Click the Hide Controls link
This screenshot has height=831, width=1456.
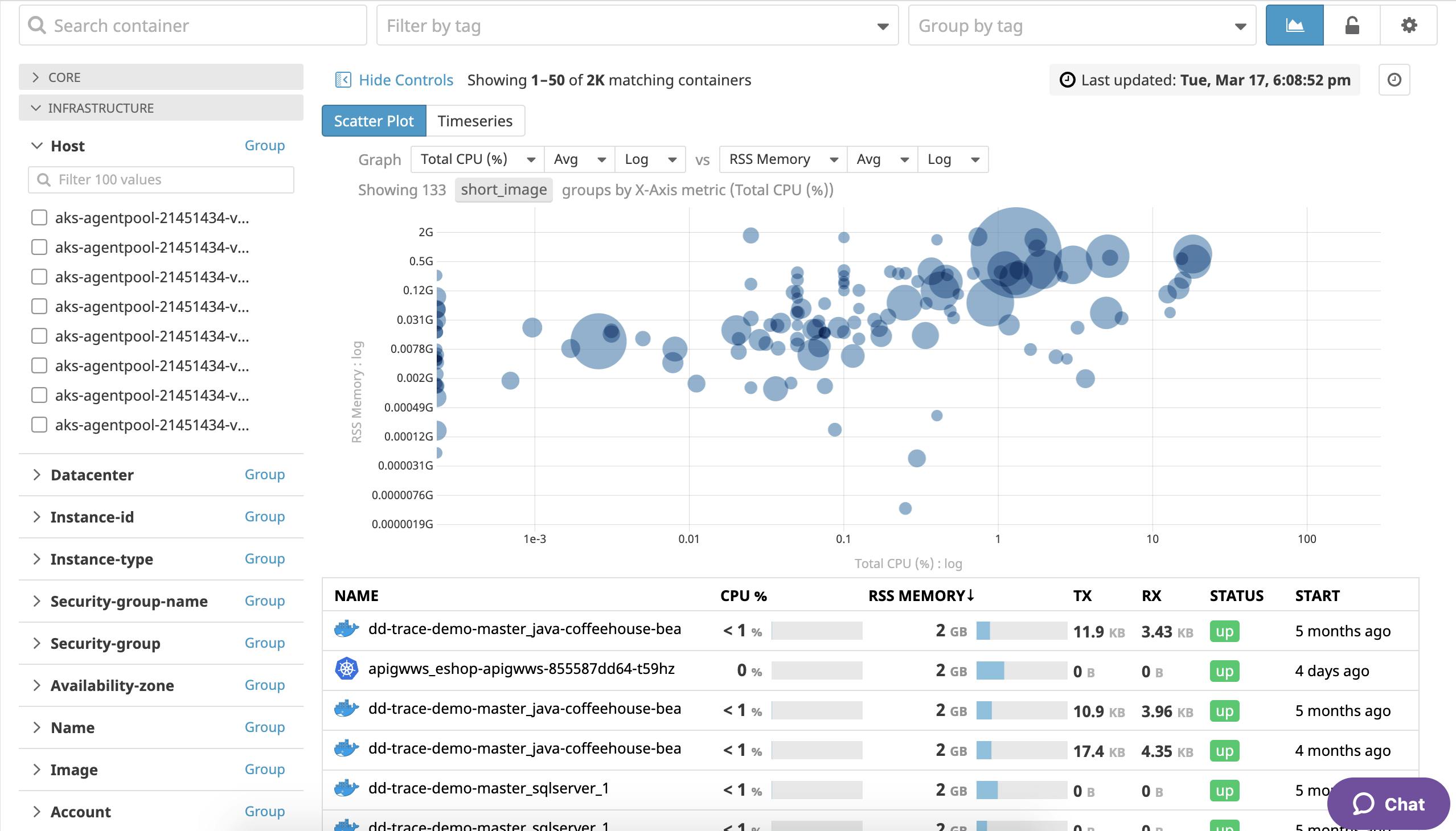406,79
